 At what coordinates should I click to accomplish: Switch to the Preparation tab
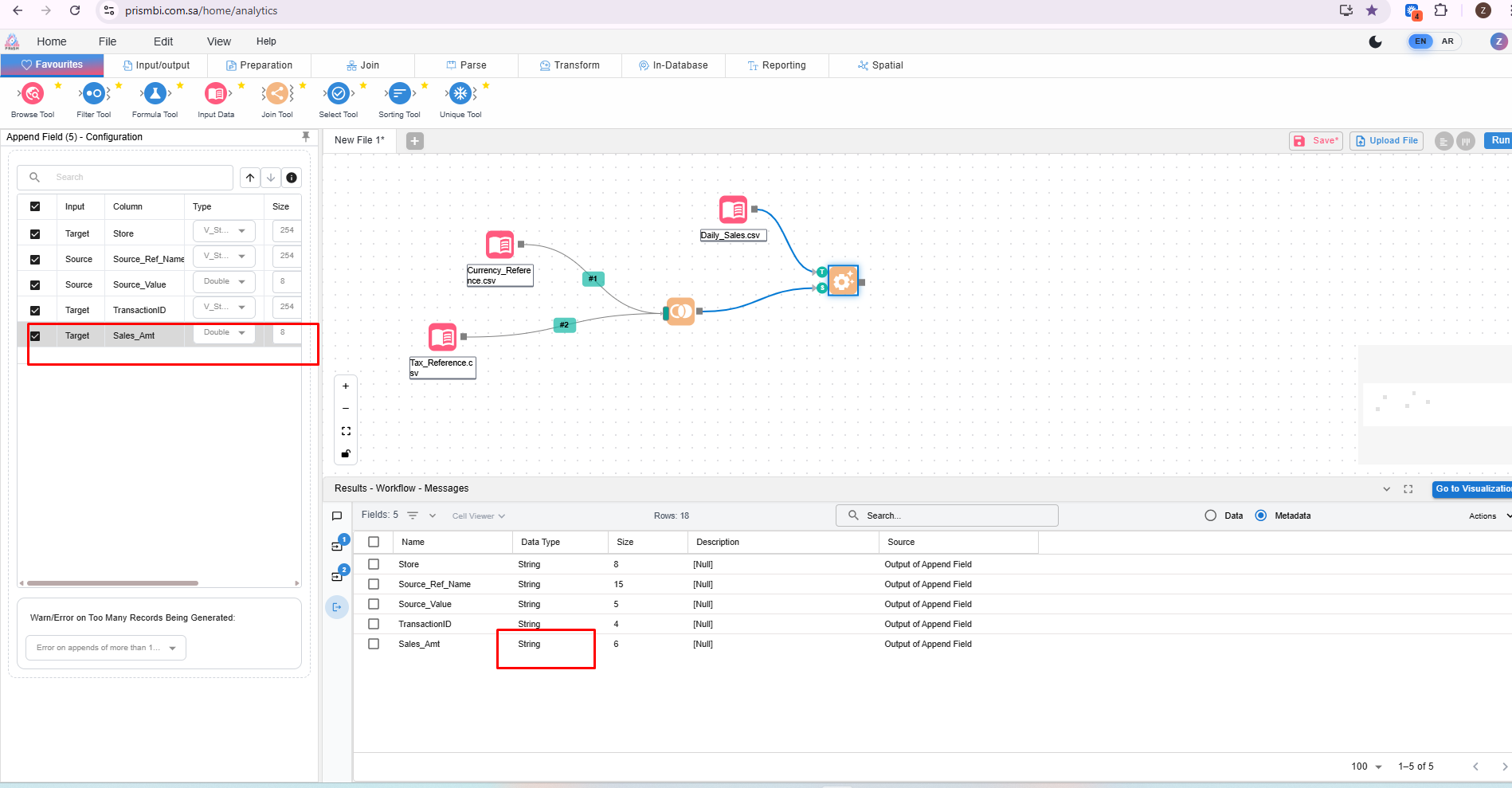[259, 65]
